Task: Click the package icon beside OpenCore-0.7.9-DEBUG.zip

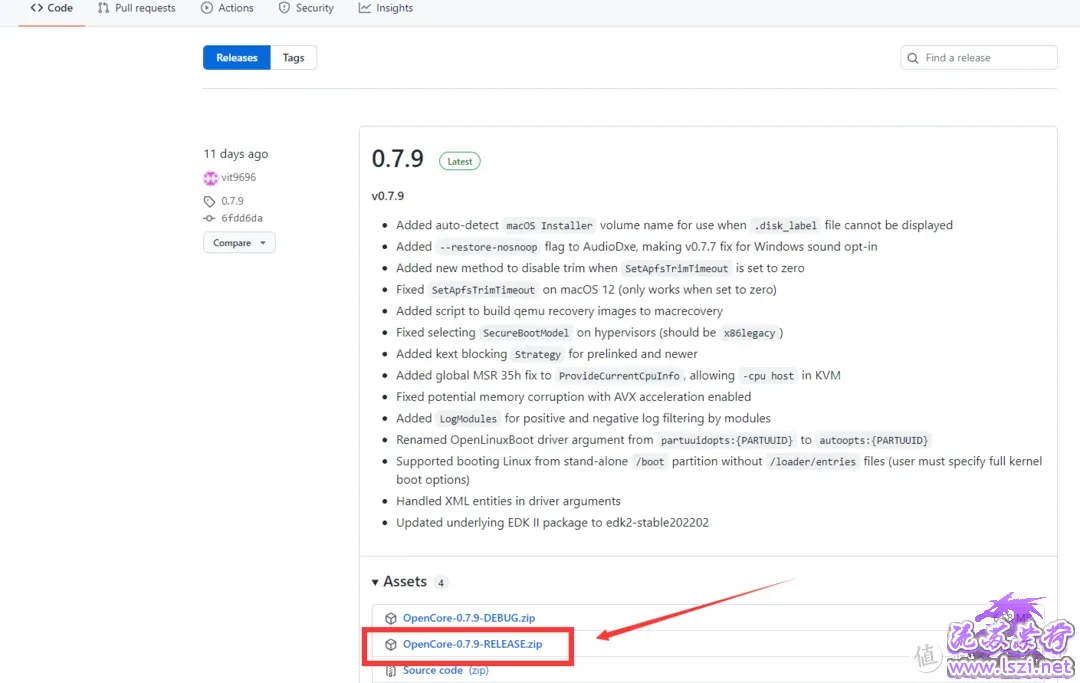Action: point(391,618)
